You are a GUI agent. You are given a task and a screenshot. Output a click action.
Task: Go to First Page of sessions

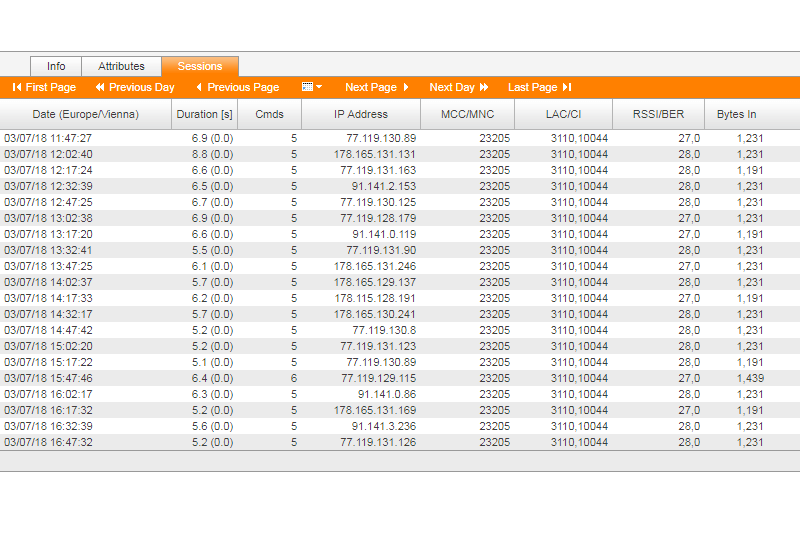click(44, 88)
